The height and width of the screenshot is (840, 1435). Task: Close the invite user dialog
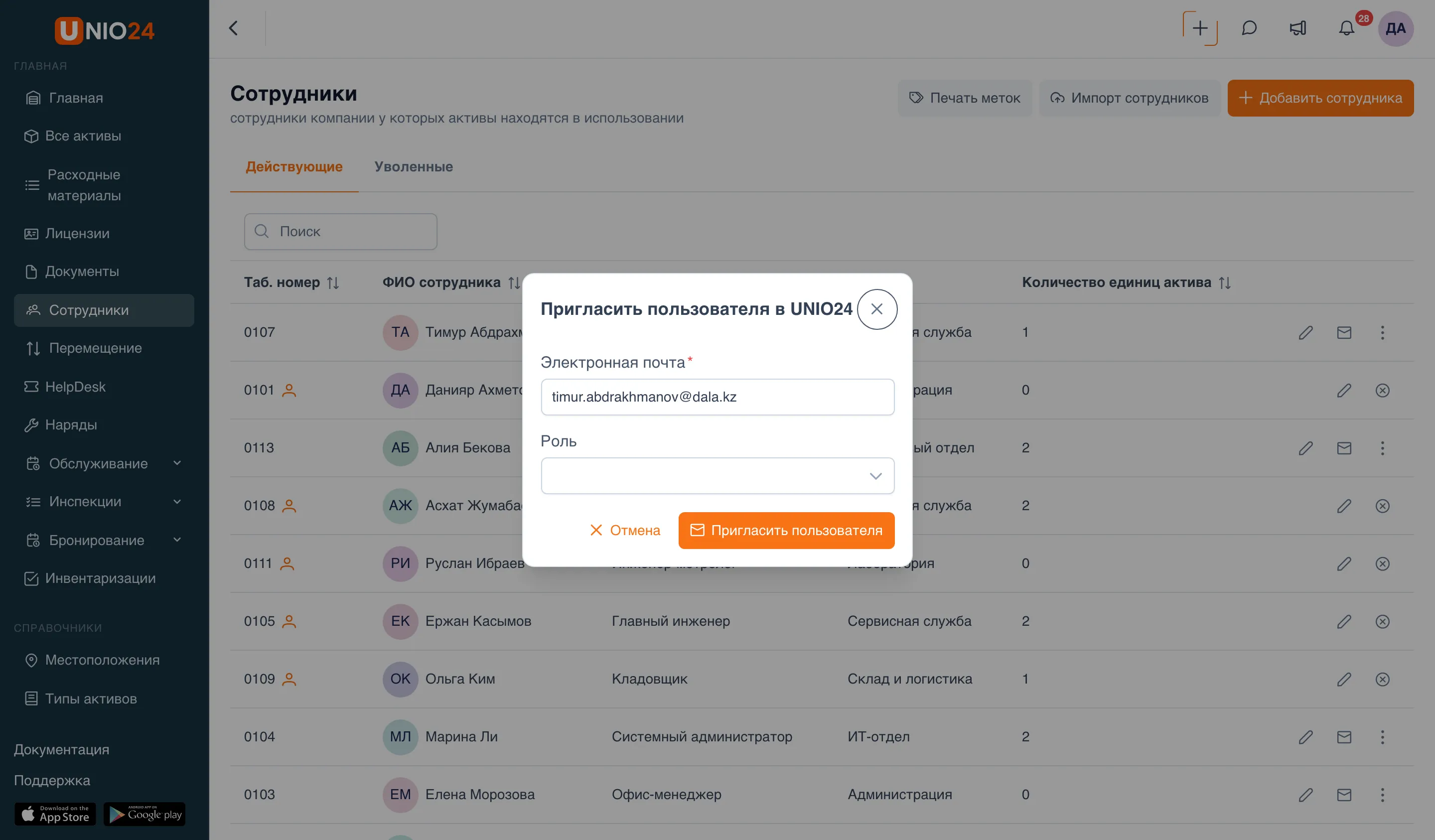[x=877, y=309]
